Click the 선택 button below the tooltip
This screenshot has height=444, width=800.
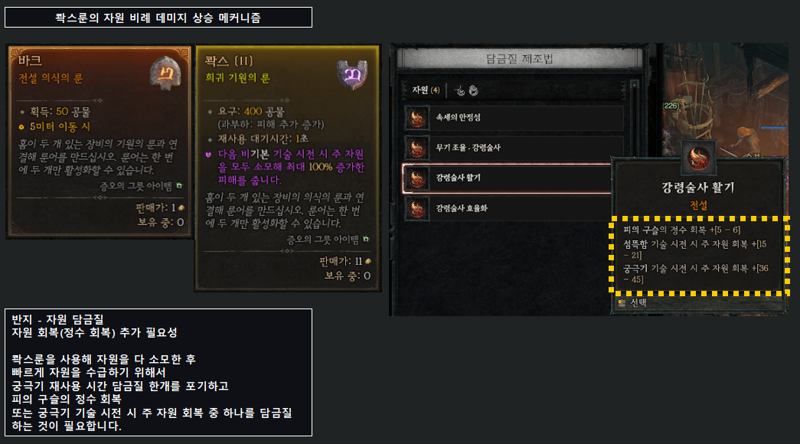tap(632, 303)
